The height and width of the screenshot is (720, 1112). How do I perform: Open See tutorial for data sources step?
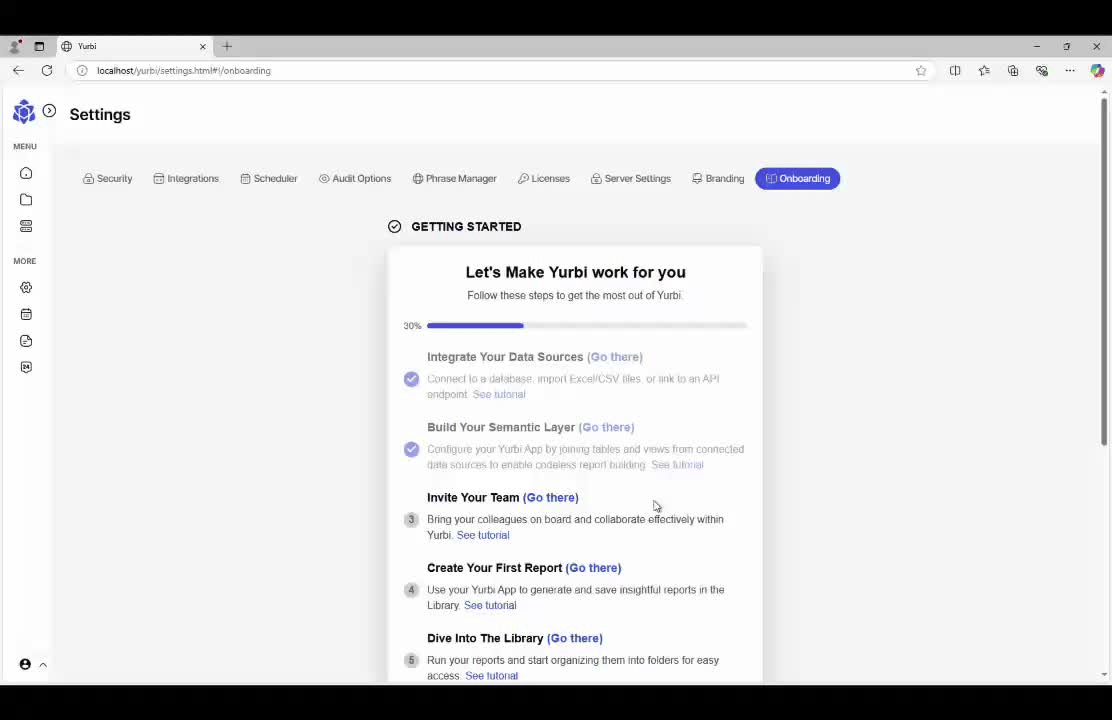click(x=499, y=394)
